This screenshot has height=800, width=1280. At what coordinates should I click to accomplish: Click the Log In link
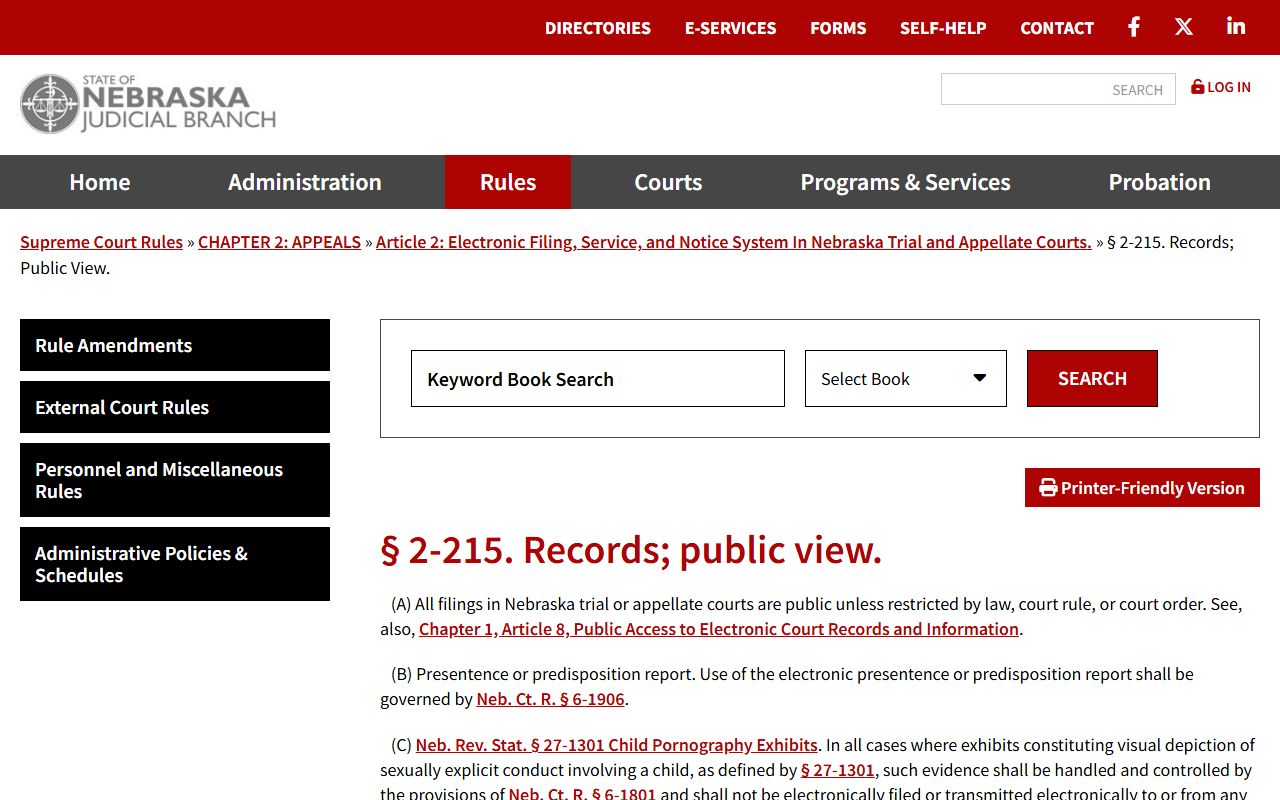click(x=1221, y=87)
